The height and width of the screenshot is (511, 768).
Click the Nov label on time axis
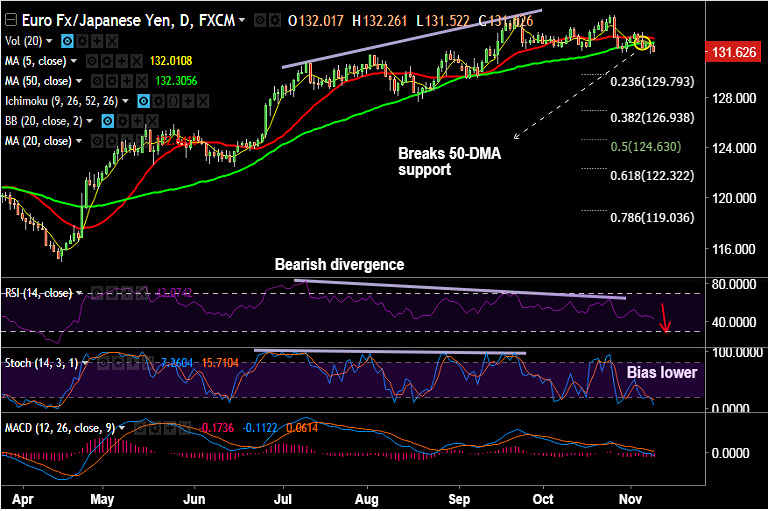(630, 499)
